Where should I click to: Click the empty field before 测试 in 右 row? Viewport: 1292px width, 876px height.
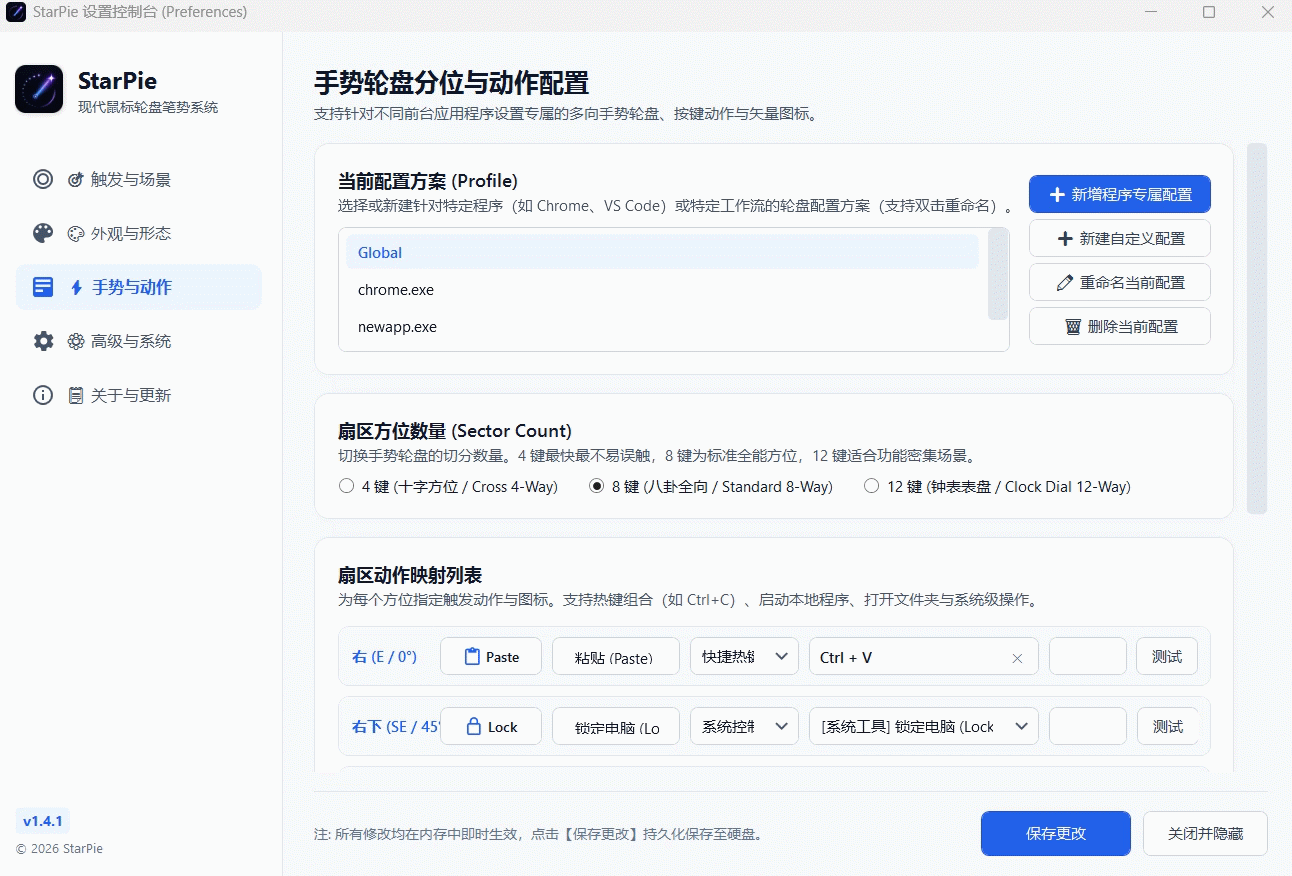point(1087,657)
